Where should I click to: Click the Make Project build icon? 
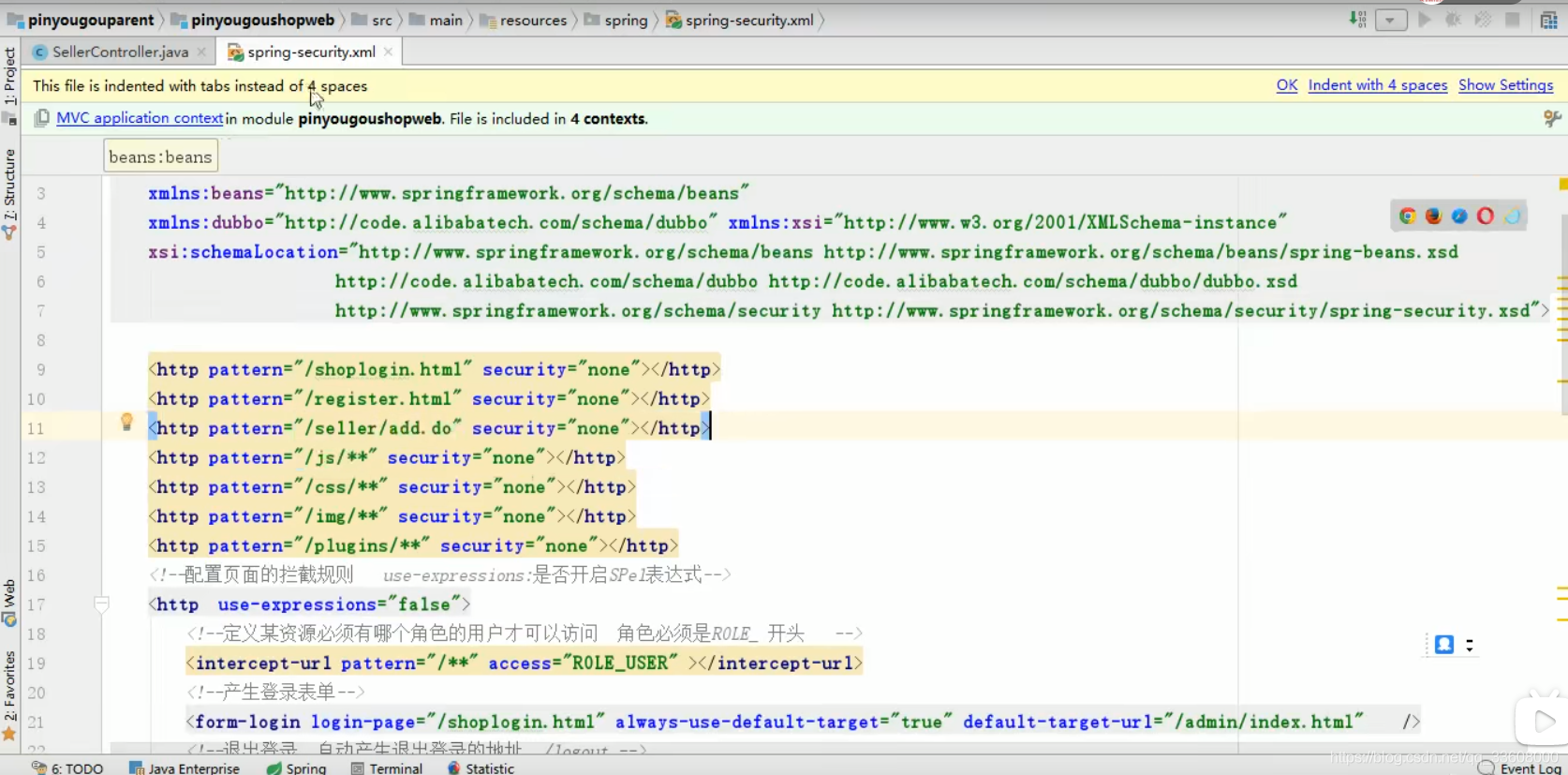tap(1358, 20)
